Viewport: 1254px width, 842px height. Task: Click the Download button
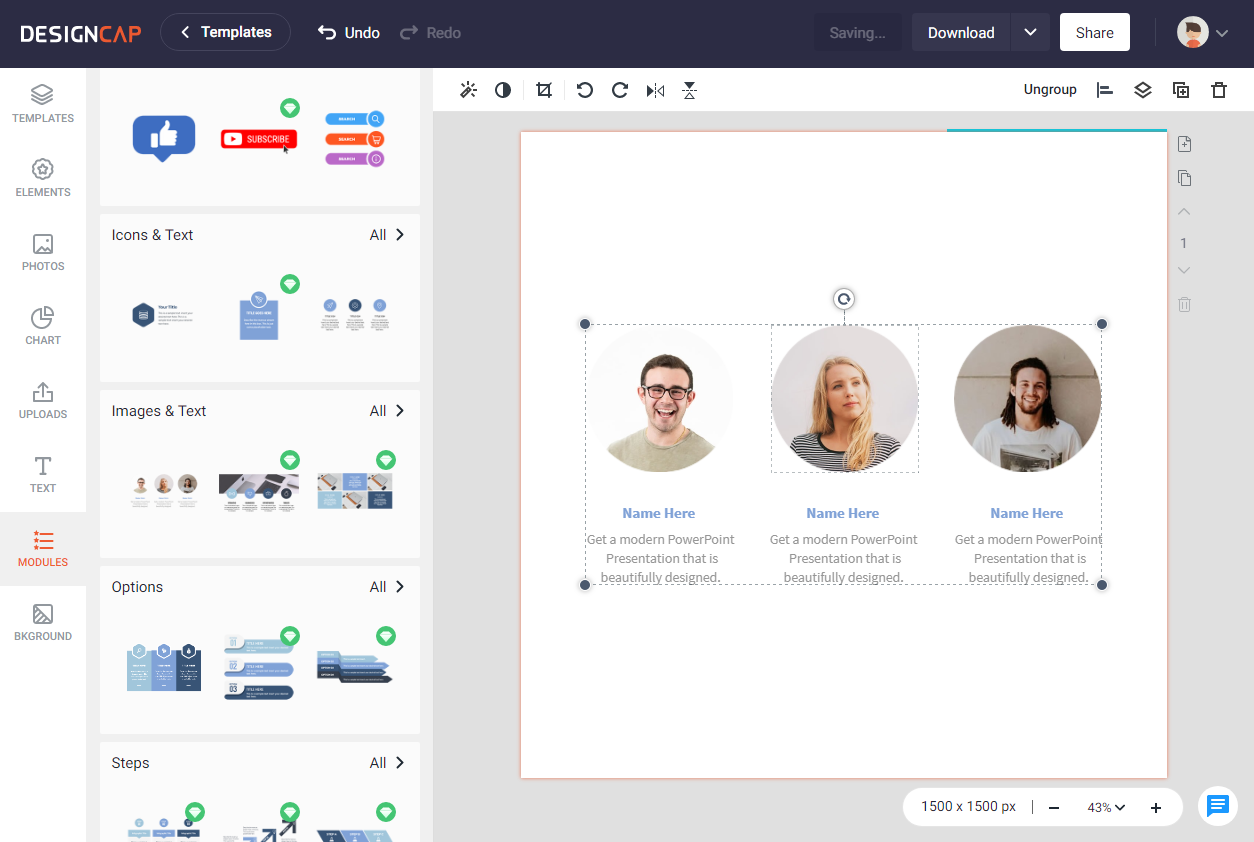pos(961,32)
